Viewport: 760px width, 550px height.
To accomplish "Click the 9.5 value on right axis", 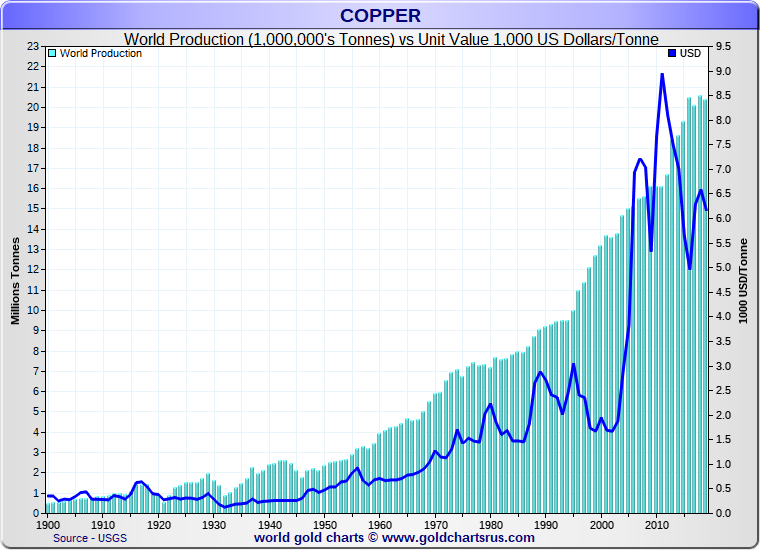I will point(723,47).
